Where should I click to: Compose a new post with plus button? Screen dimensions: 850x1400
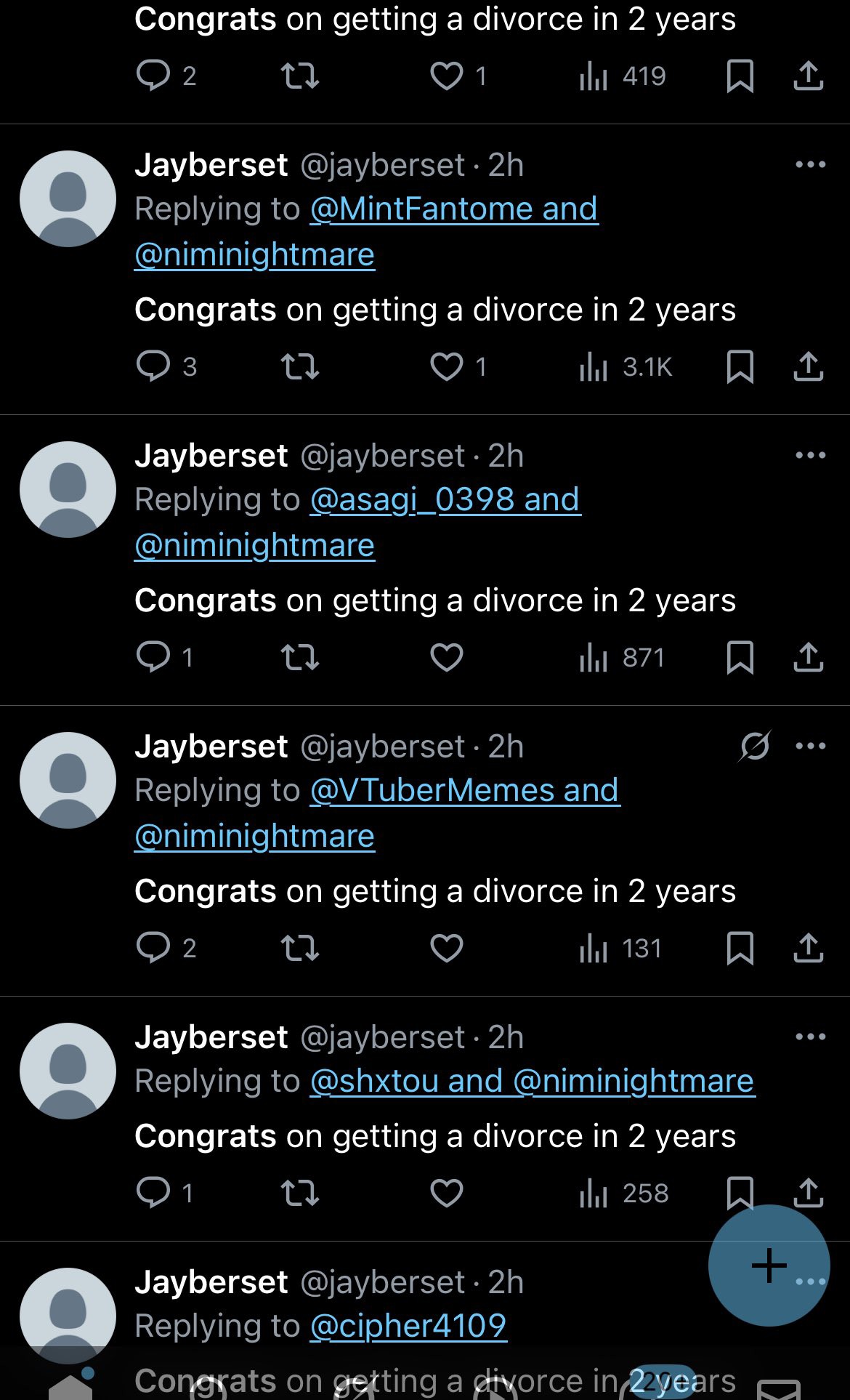pyautogui.click(x=769, y=1266)
